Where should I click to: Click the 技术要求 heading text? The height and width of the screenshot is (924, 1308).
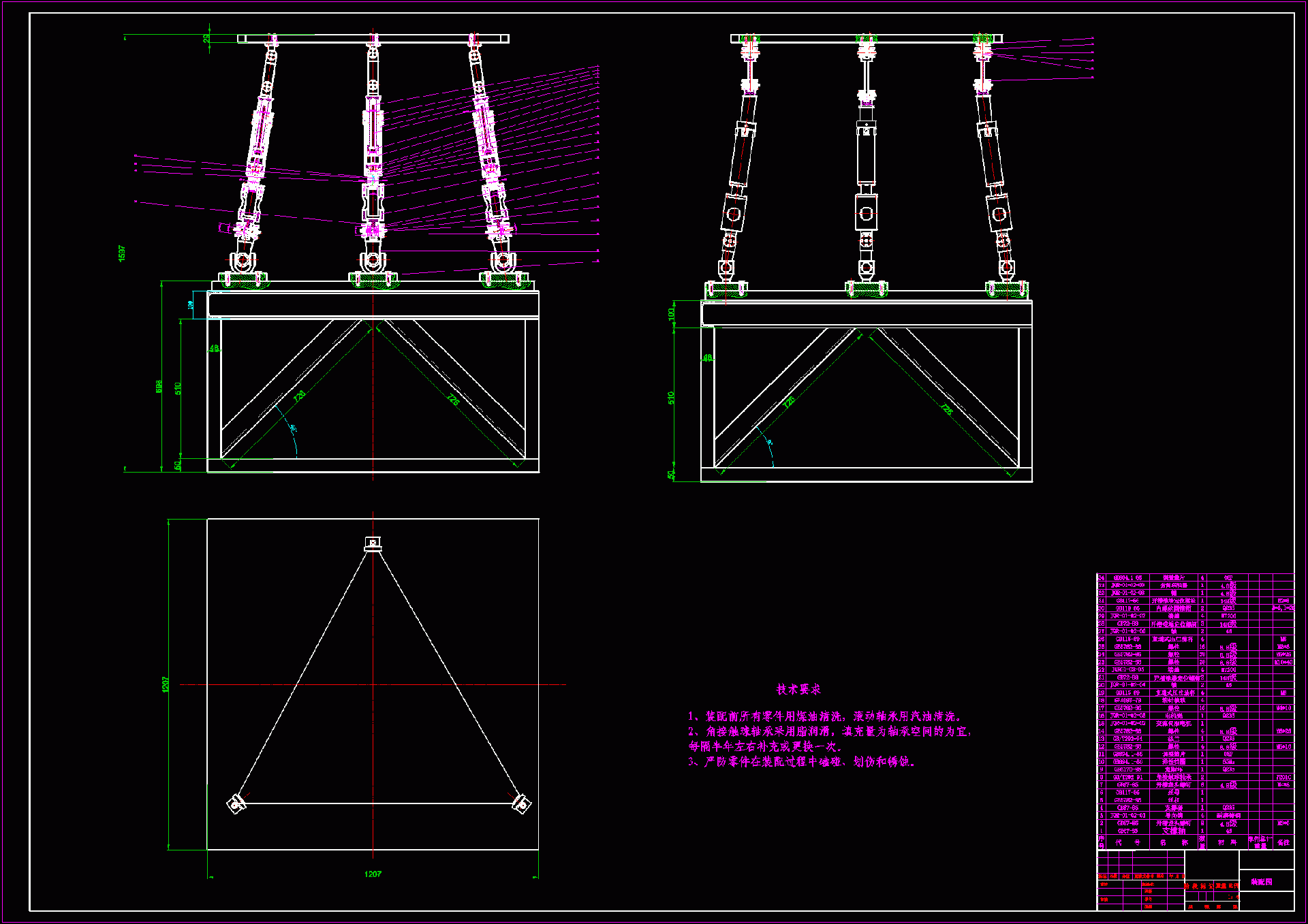pos(798,689)
